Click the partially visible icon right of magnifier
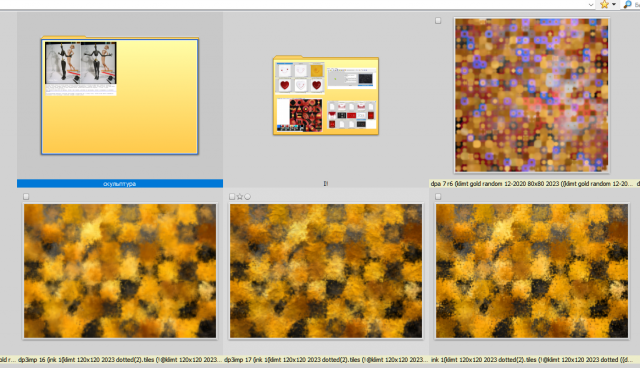The height and width of the screenshot is (368, 640). tap(637, 4)
